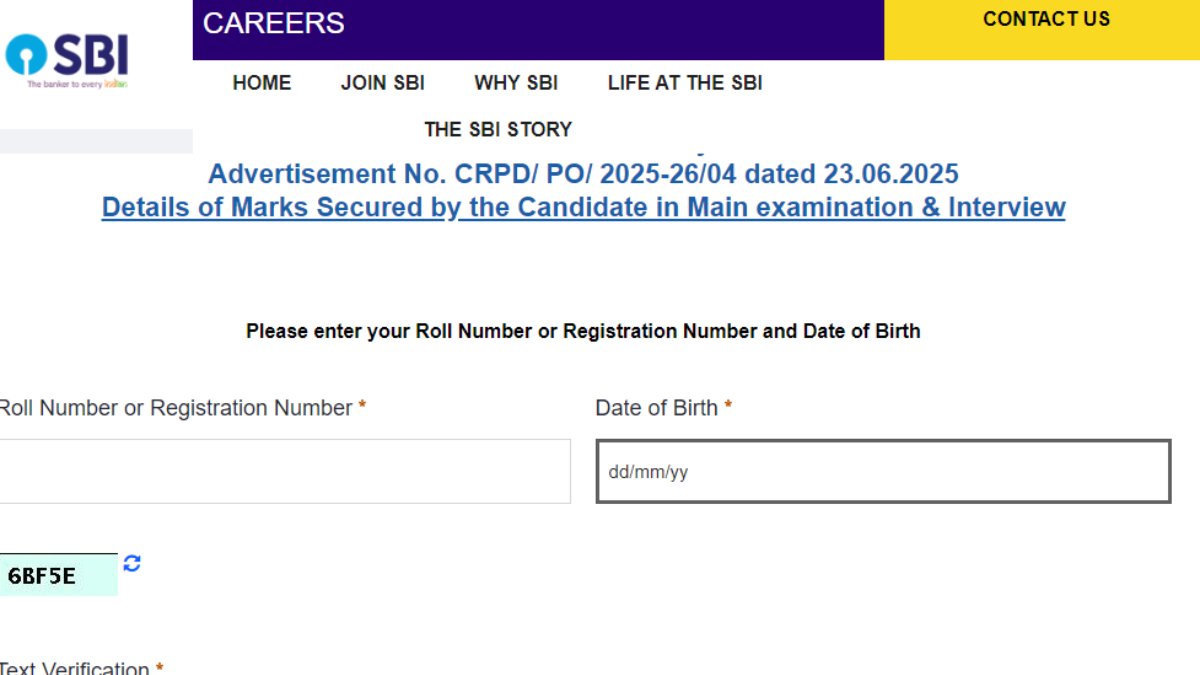Select WHY SBI in the navigation

point(515,83)
